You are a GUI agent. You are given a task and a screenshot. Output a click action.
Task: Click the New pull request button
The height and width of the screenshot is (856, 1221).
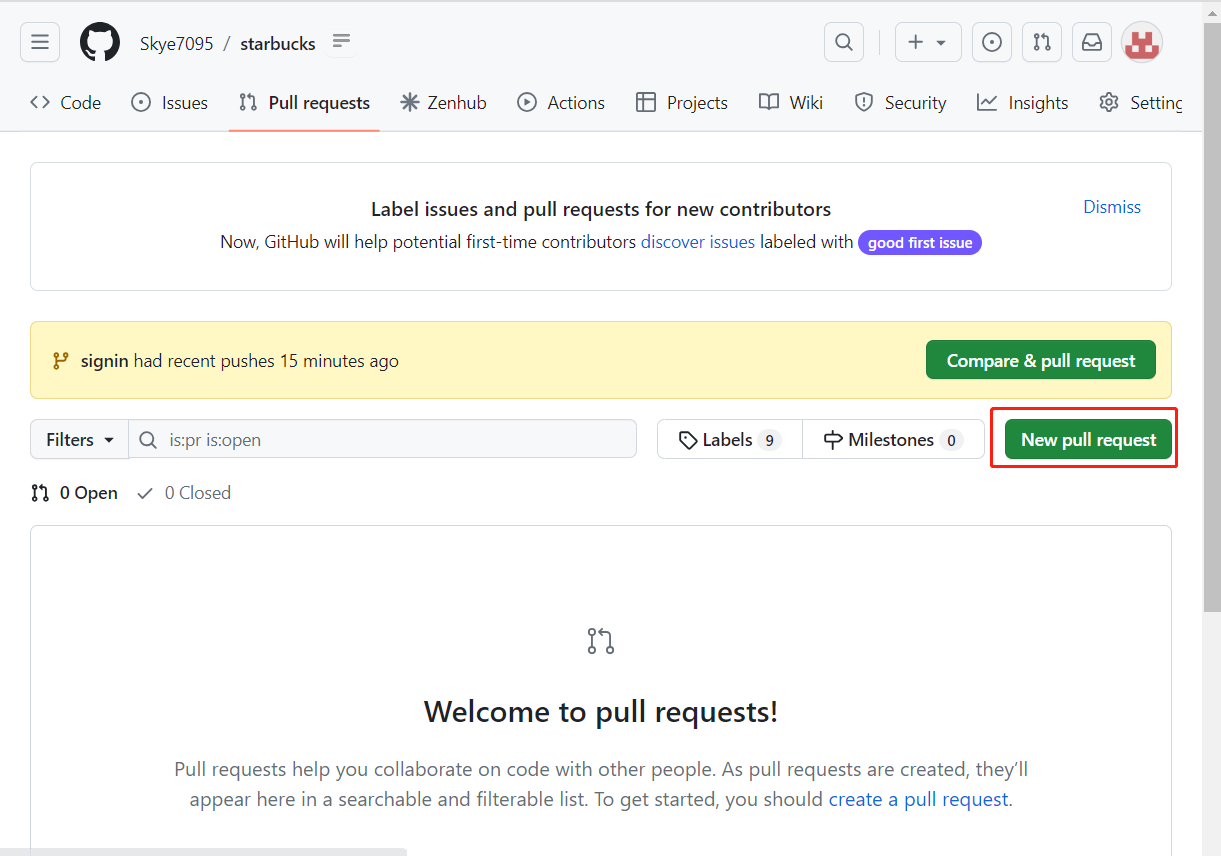1088,439
